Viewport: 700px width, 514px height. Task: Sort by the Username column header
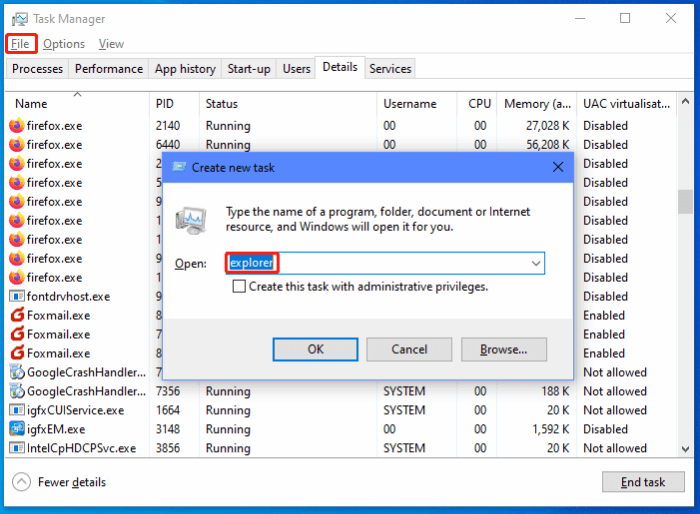click(x=417, y=104)
